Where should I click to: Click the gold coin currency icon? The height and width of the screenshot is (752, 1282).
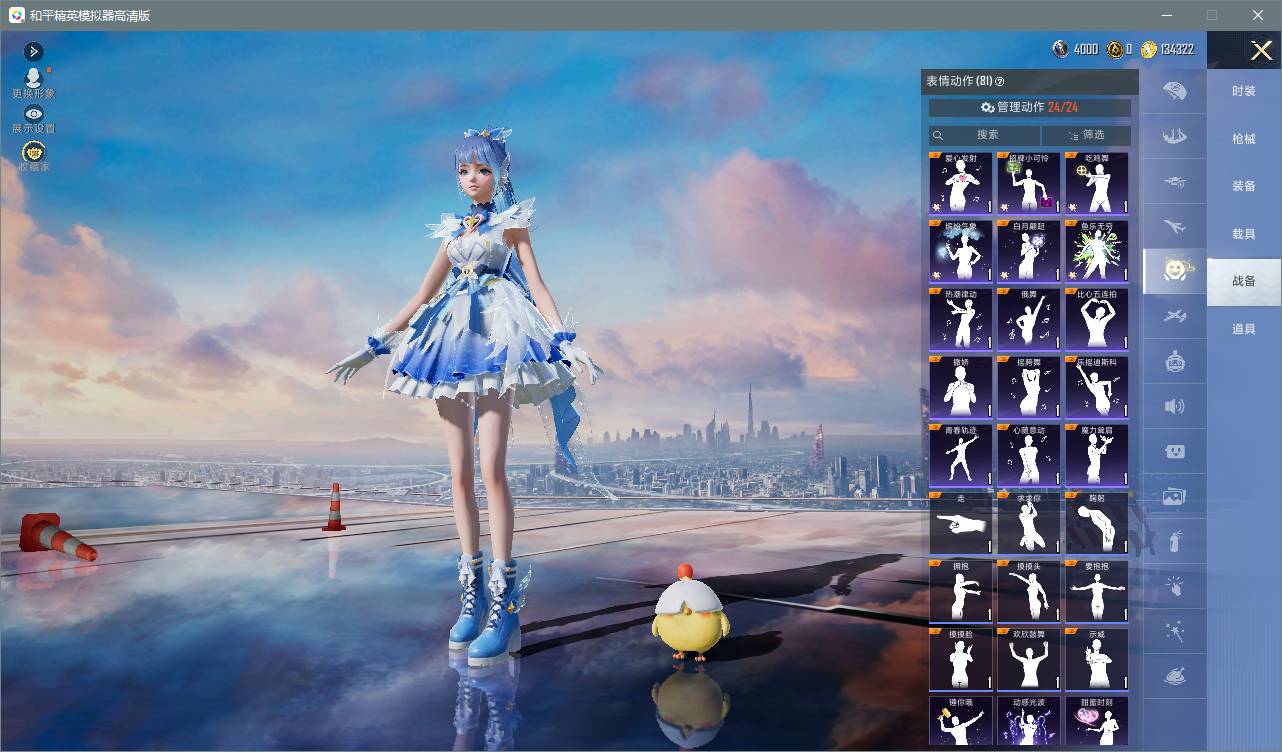pos(1149,49)
